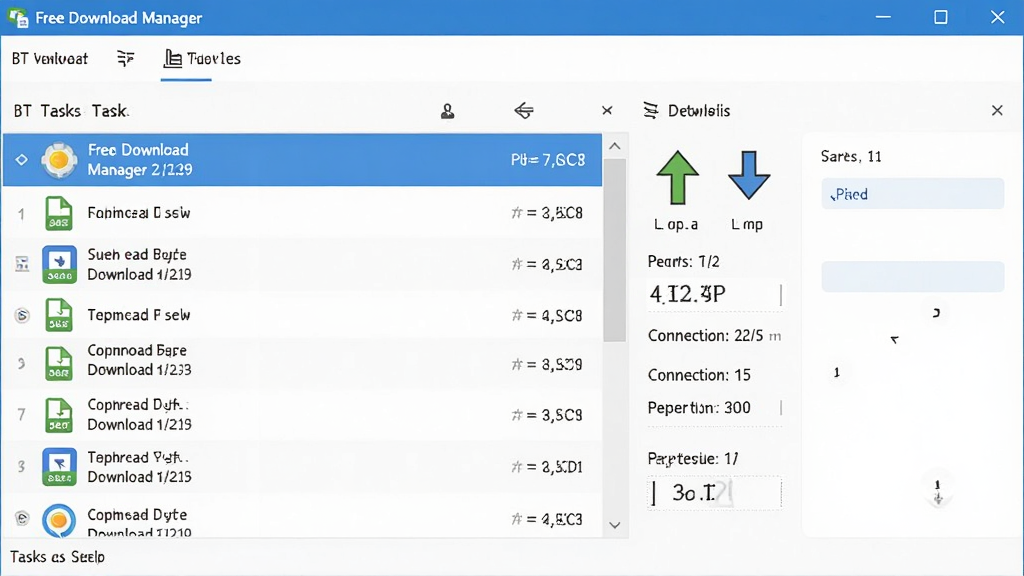Close the BT Tasks panel

coord(607,110)
